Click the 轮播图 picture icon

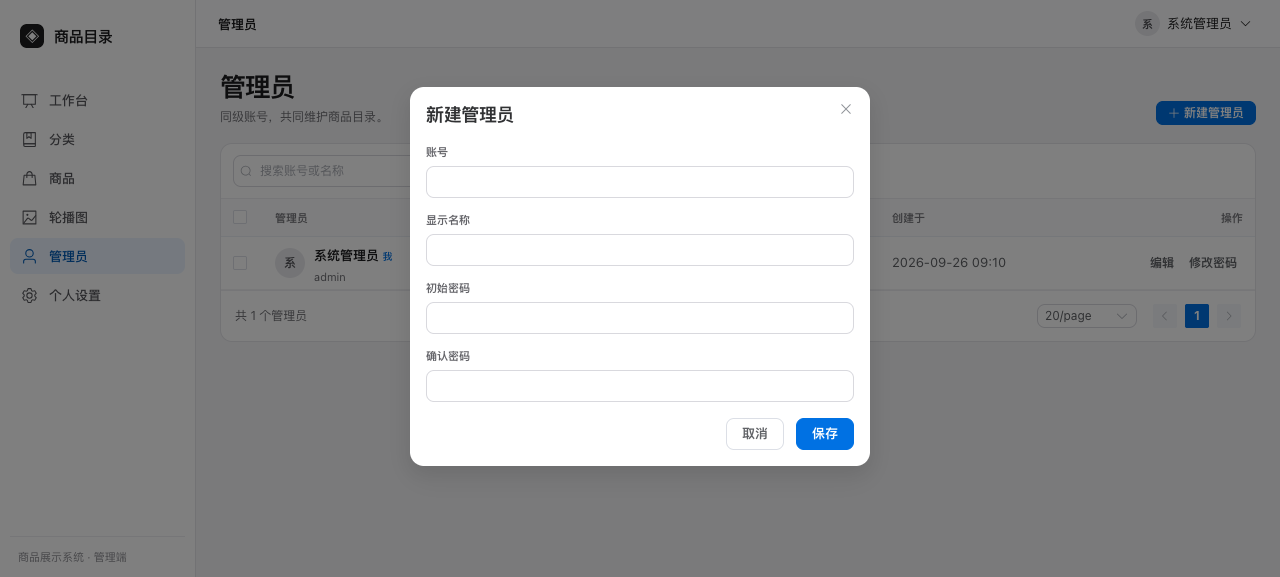[30, 218]
